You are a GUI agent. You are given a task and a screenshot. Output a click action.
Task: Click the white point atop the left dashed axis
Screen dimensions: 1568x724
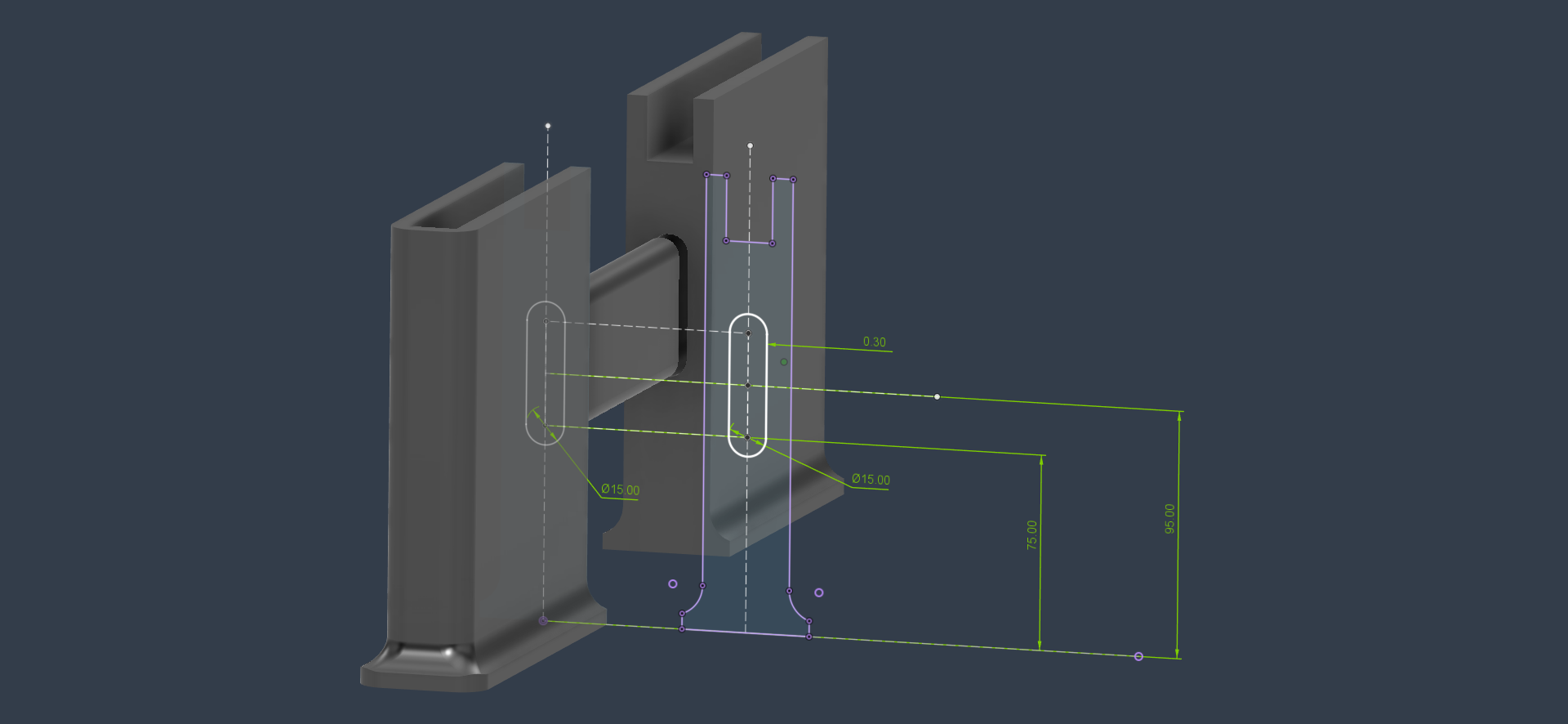[548, 126]
